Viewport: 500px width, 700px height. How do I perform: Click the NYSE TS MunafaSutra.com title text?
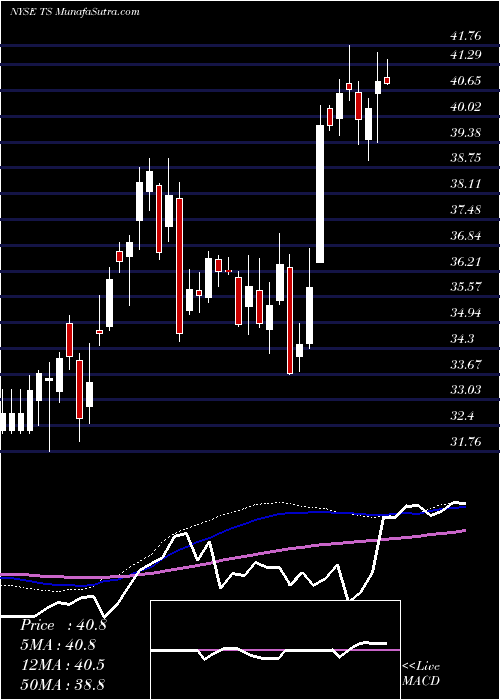point(75,12)
